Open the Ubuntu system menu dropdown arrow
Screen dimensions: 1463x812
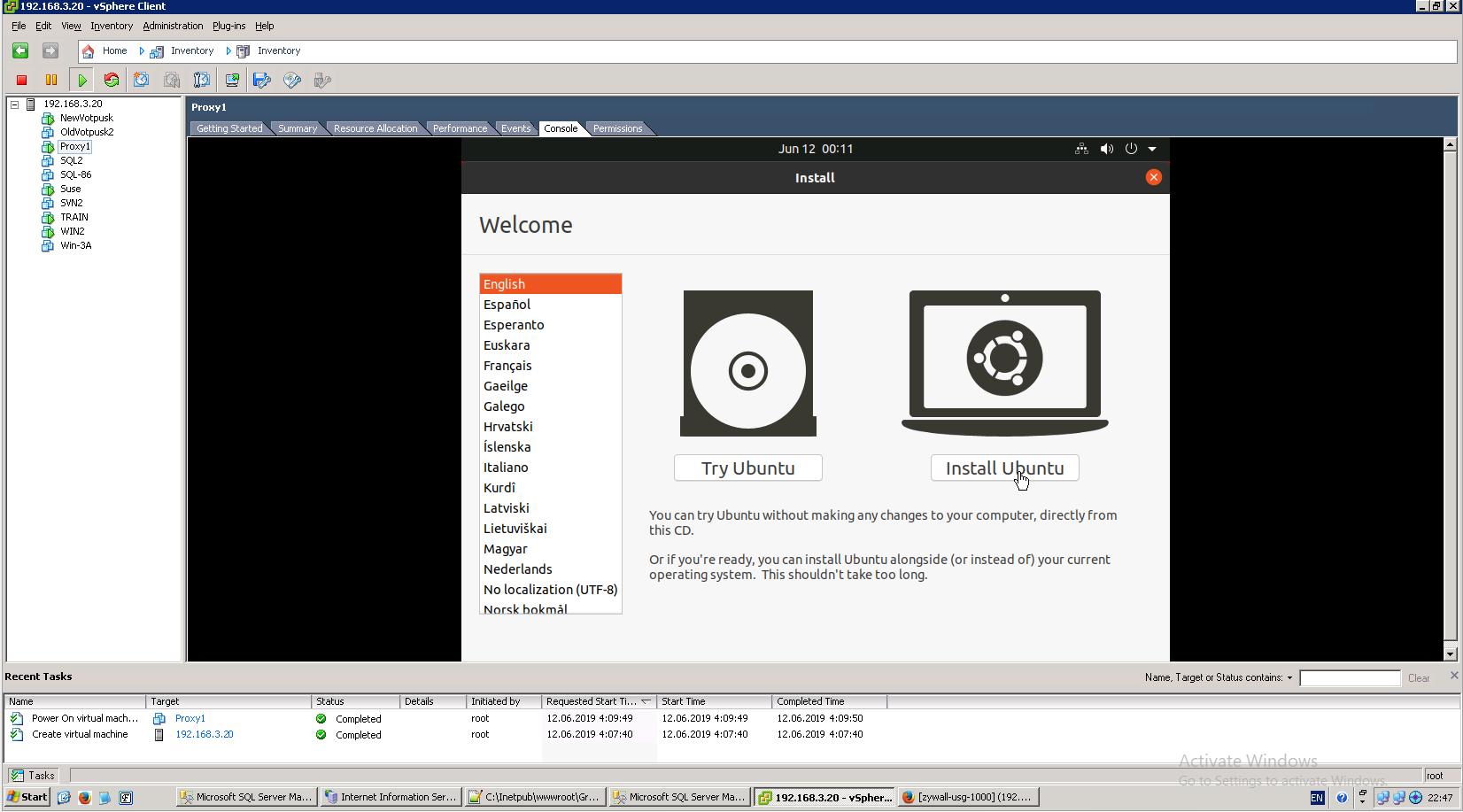1152,149
